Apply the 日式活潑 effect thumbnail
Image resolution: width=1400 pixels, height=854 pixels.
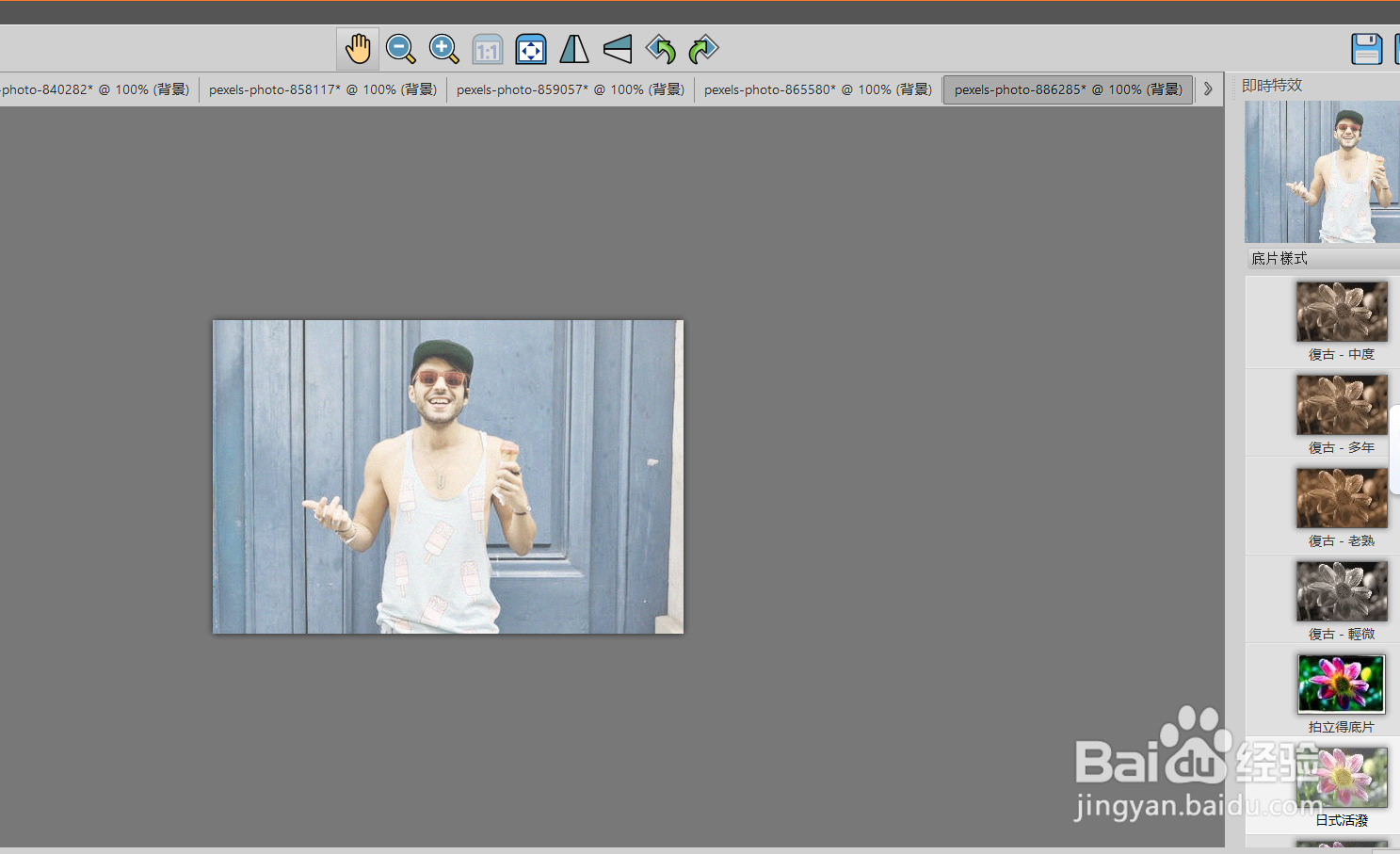point(1342,778)
